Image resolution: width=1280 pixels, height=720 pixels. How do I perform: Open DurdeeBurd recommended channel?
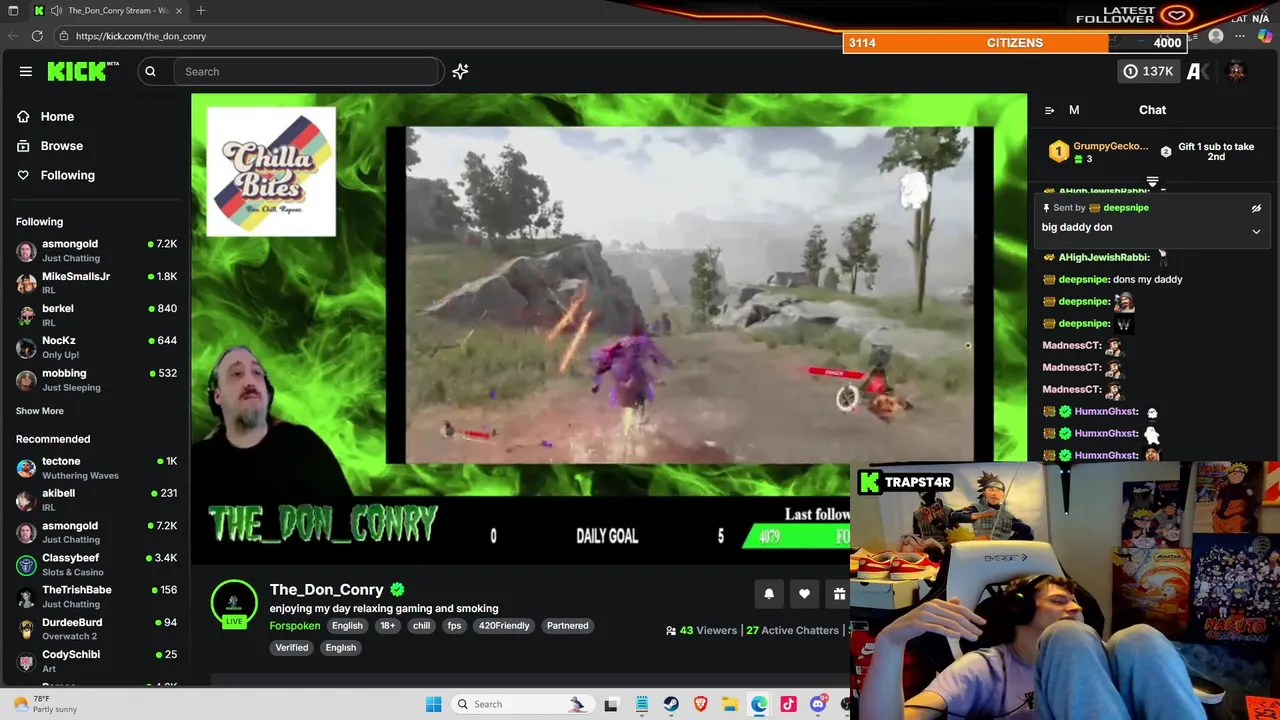(95, 629)
